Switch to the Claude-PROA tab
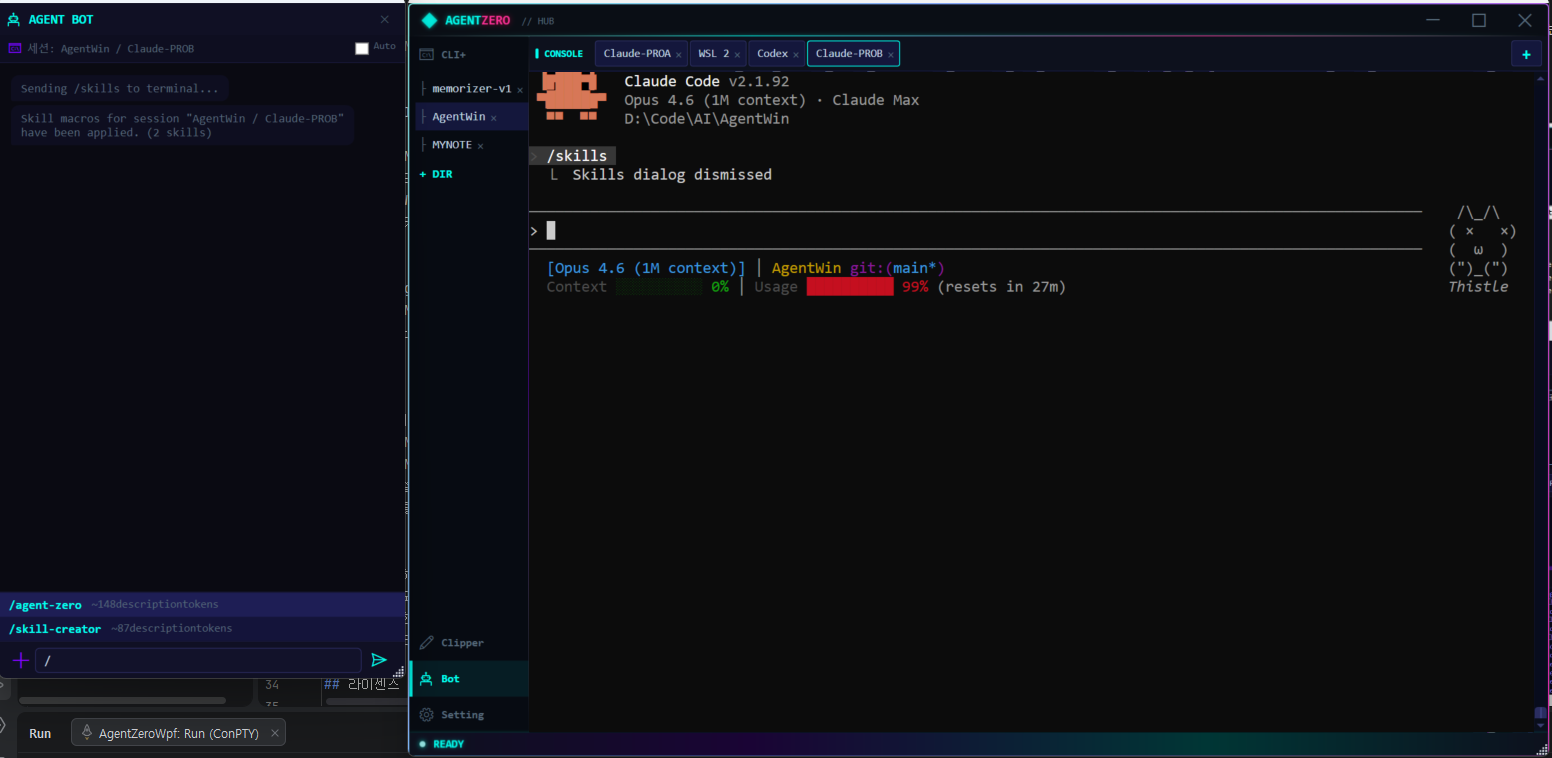Viewport: 1552px width, 758px height. [636, 54]
